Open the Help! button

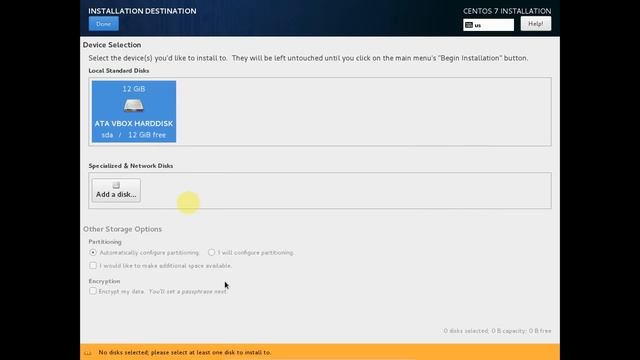click(536, 24)
